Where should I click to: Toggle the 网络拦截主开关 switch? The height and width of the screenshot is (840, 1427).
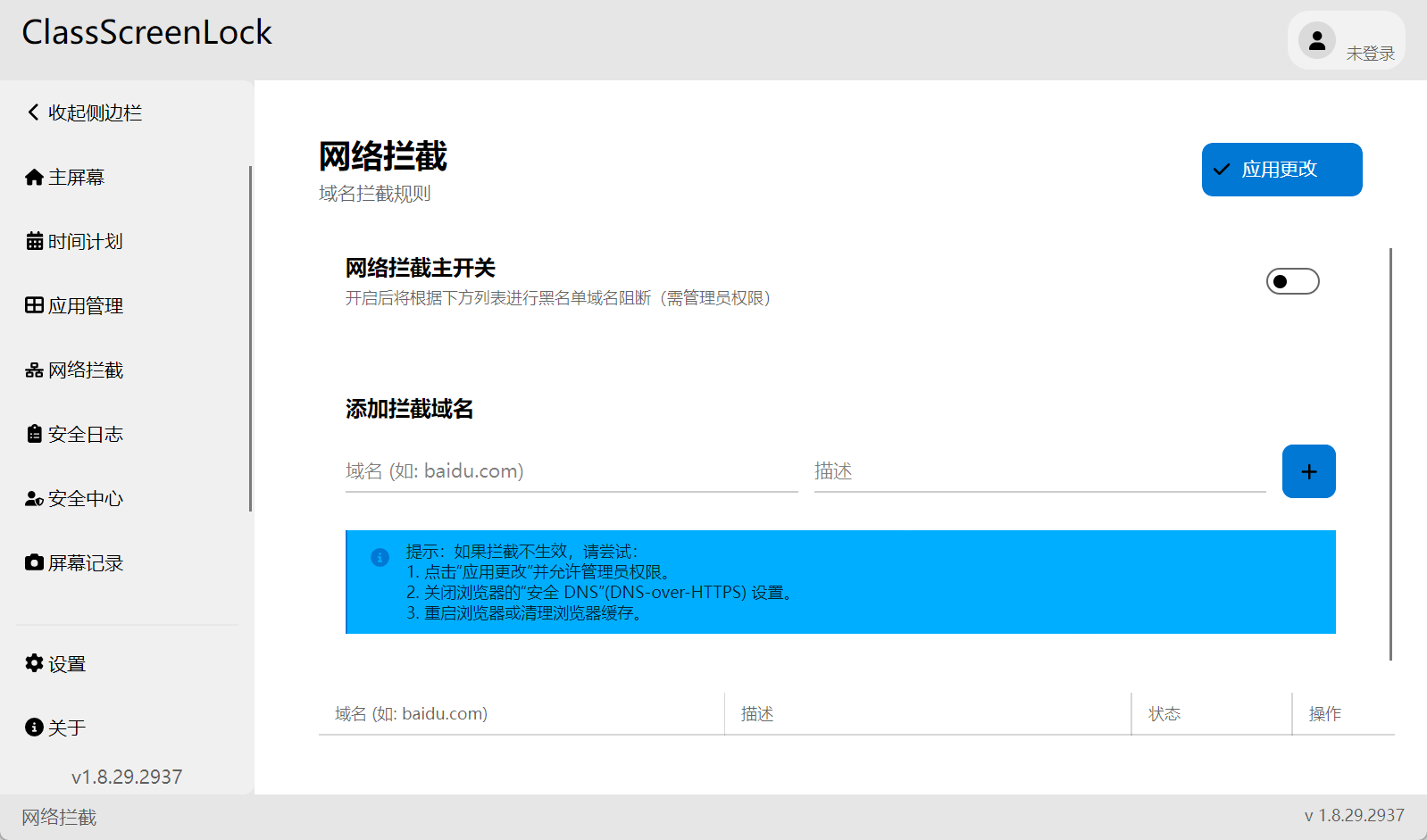click(1292, 281)
